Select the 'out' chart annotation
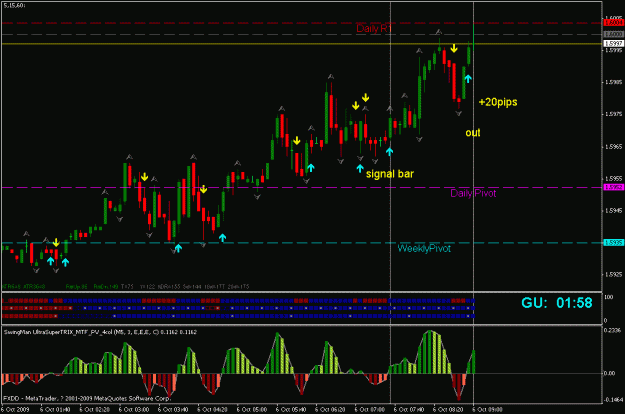Image resolution: width=625 pixels, height=414 pixels. tap(473, 133)
